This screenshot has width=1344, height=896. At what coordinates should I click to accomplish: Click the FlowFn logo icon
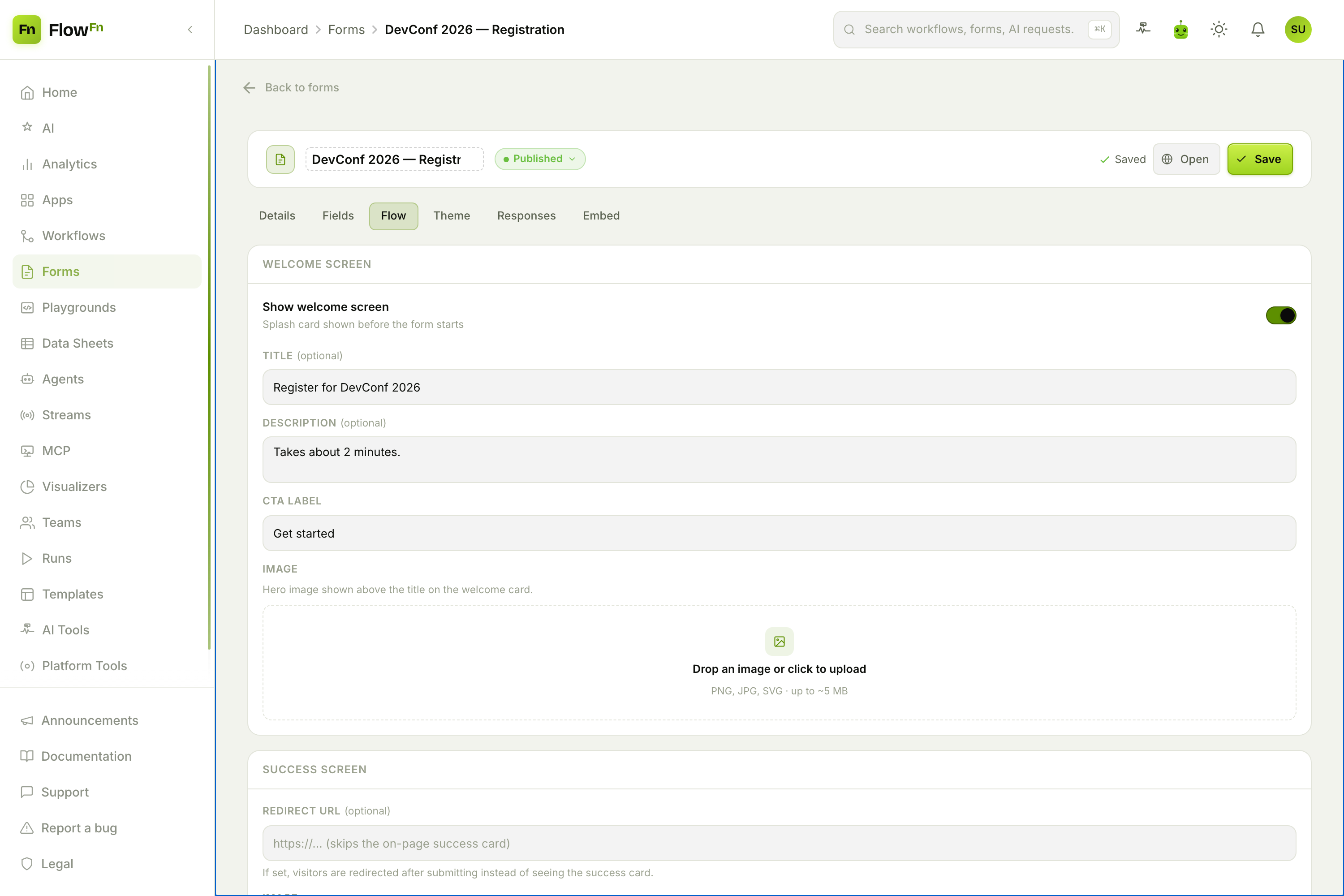pyautogui.click(x=27, y=29)
